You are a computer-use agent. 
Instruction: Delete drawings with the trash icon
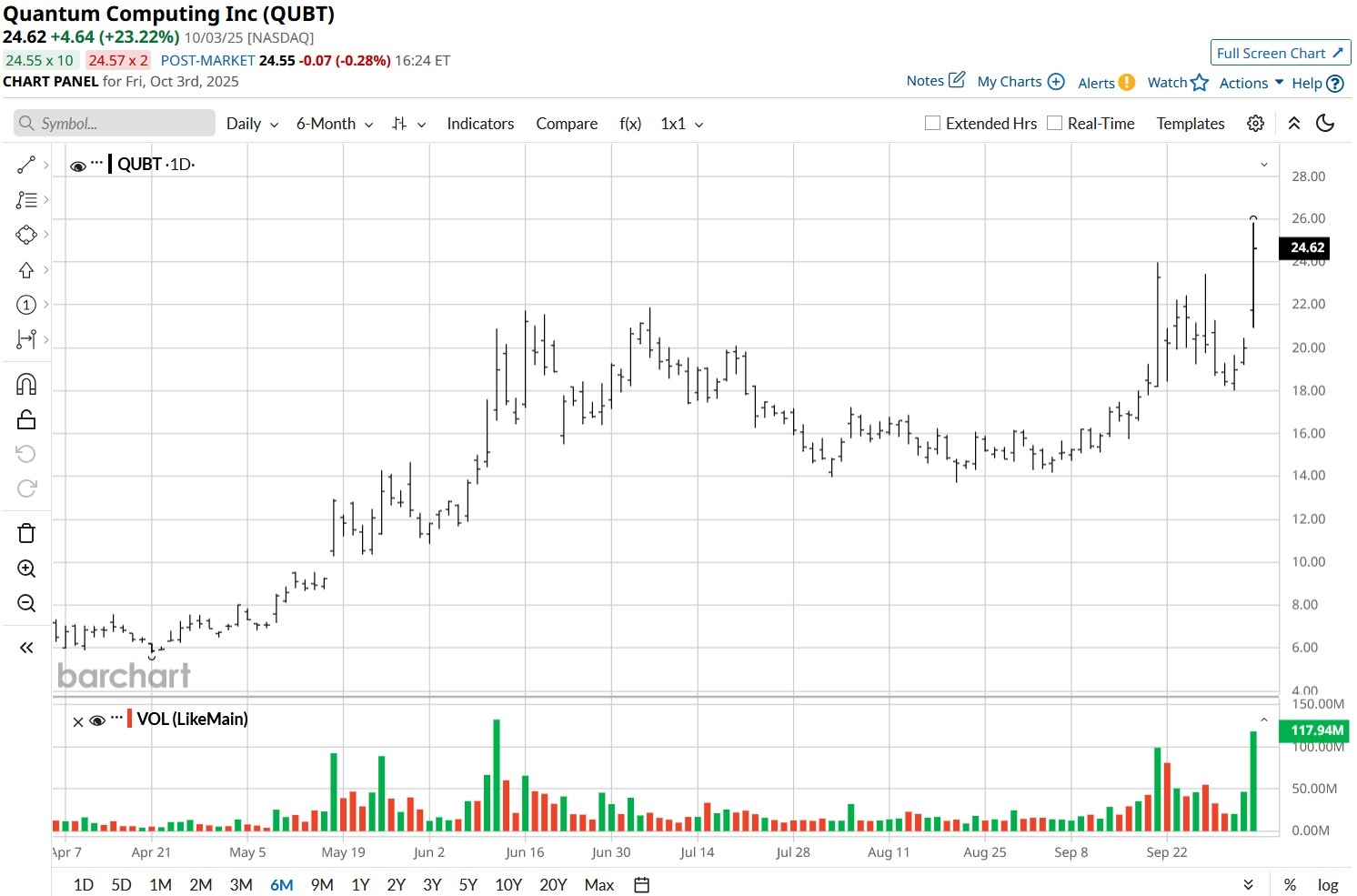coord(26,533)
